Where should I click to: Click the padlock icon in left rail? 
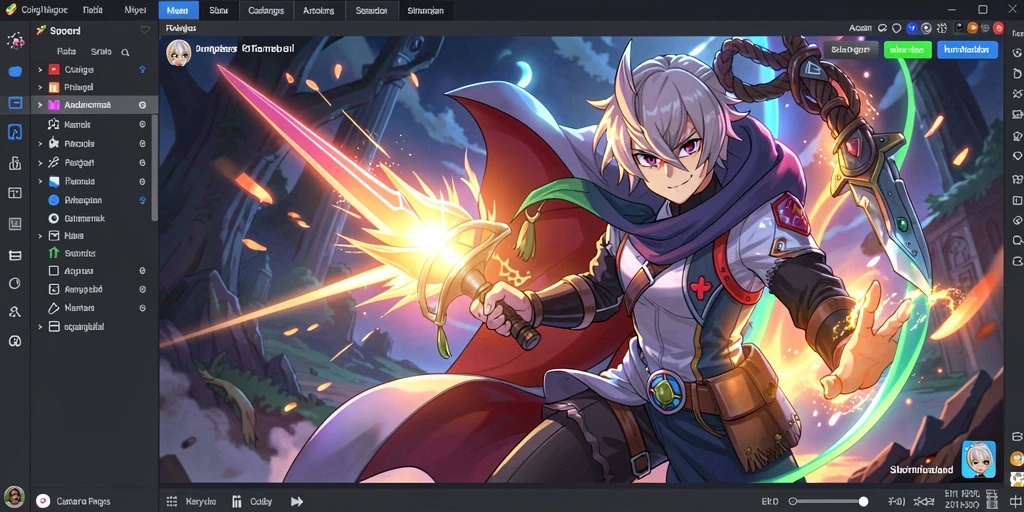[x=15, y=163]
